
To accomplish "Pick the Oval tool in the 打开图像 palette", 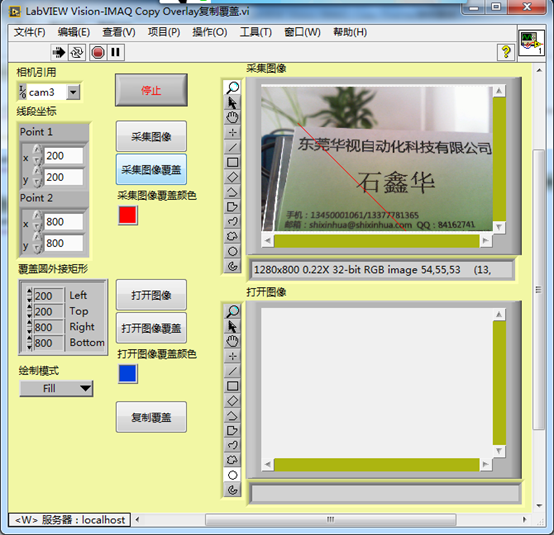I will point(232,475).
